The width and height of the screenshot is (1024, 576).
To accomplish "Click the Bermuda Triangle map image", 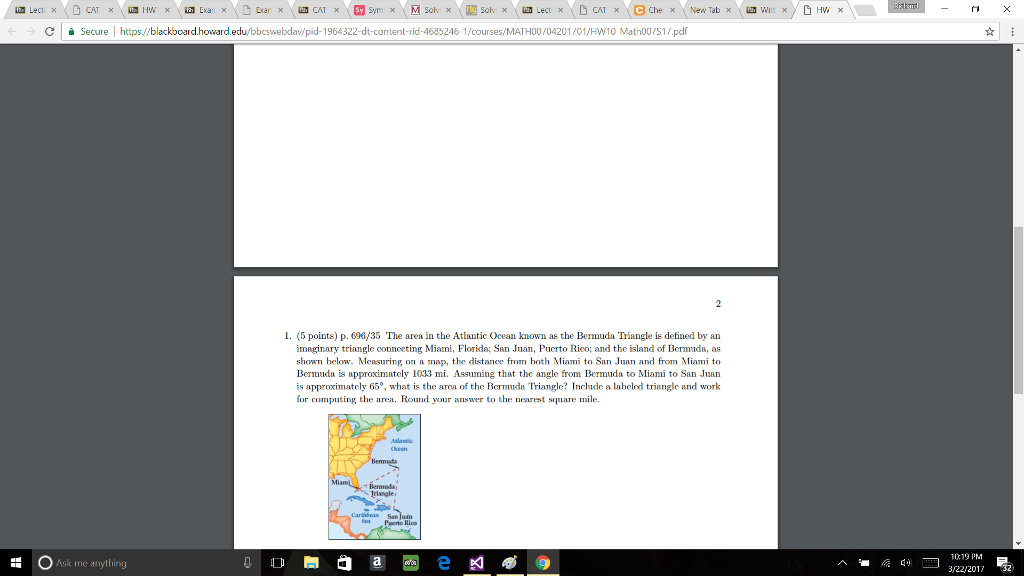I will [x=374, y=477].
